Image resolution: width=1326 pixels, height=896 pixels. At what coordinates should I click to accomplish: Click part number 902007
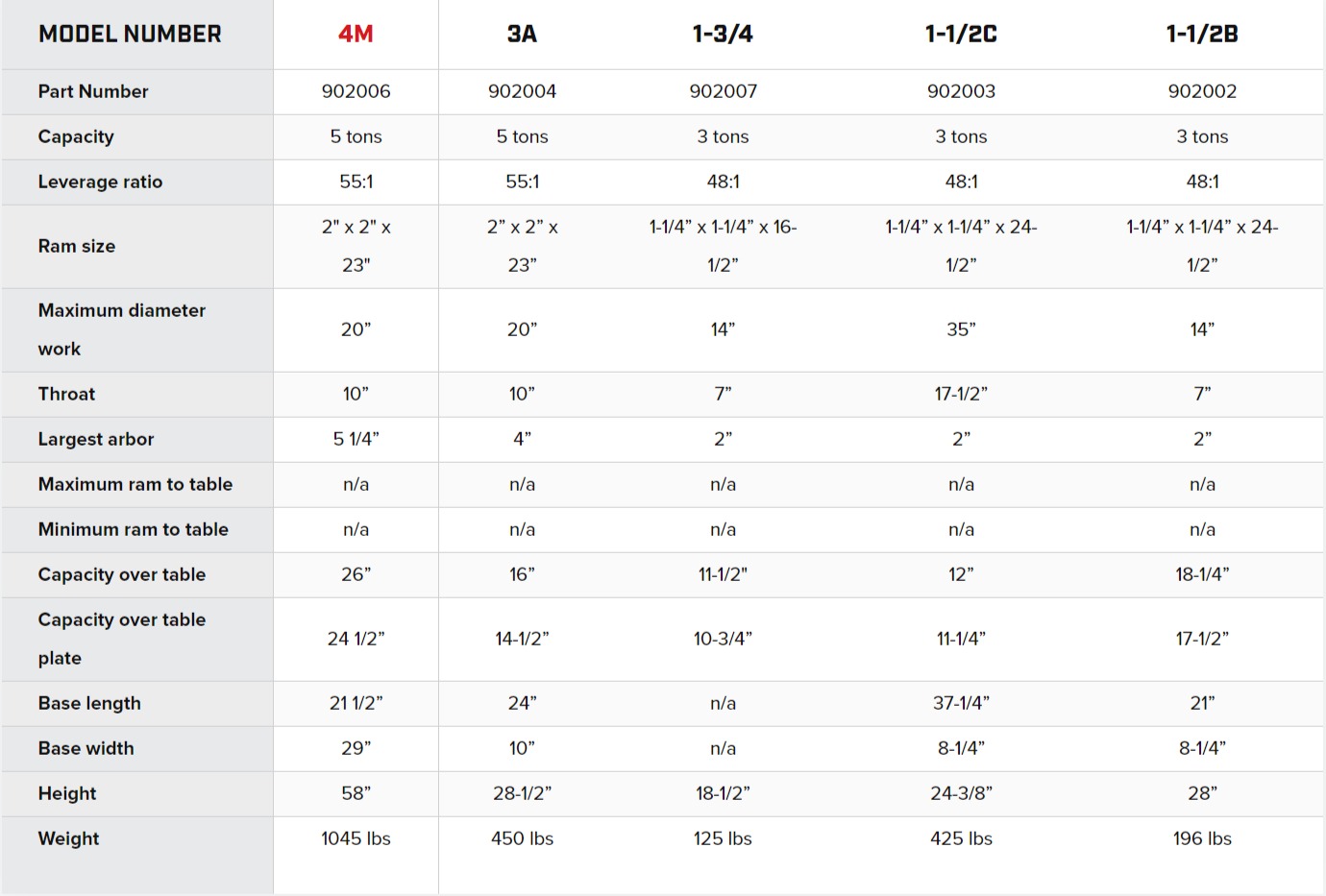point(723,91)
